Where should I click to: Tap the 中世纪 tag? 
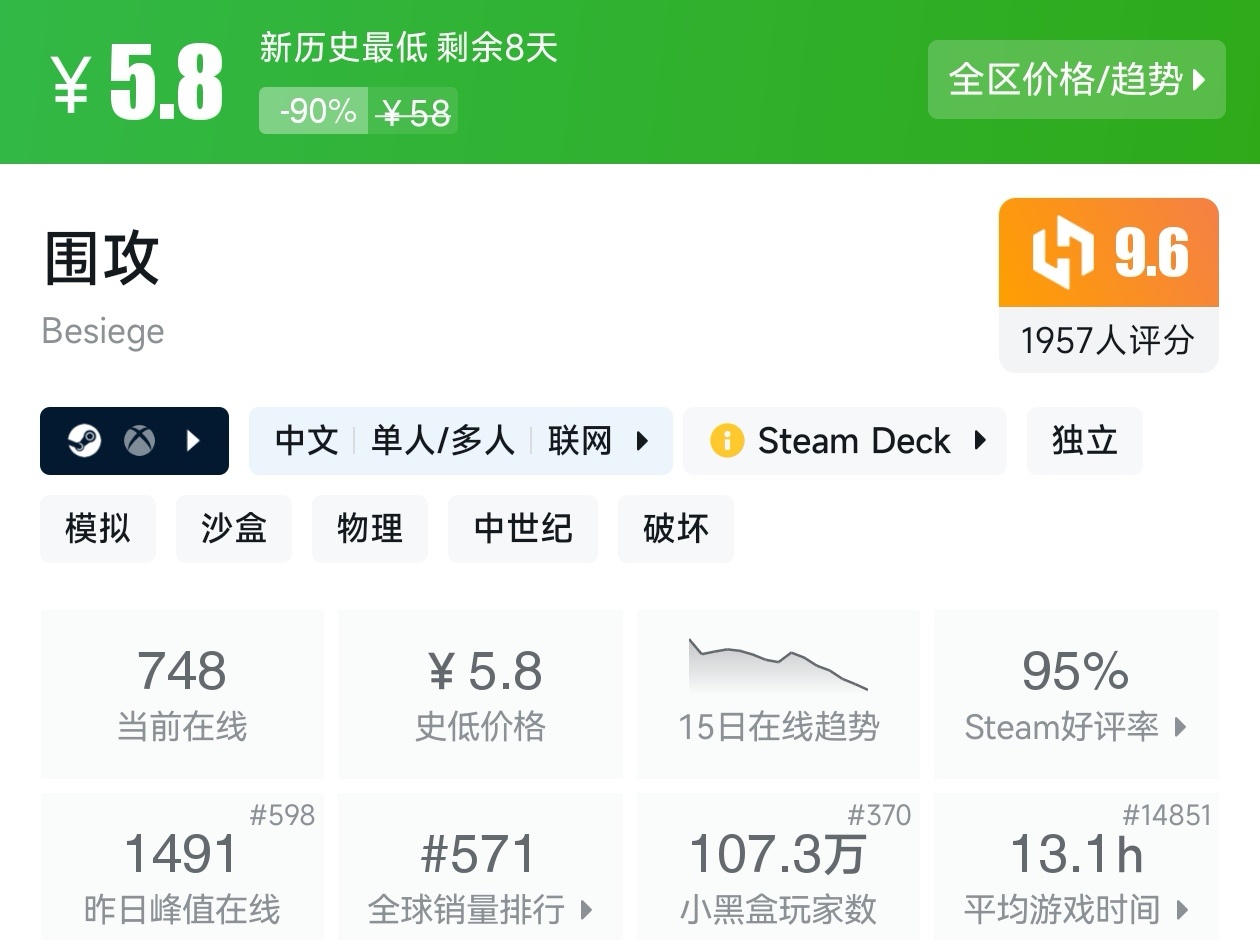point(523,528)
